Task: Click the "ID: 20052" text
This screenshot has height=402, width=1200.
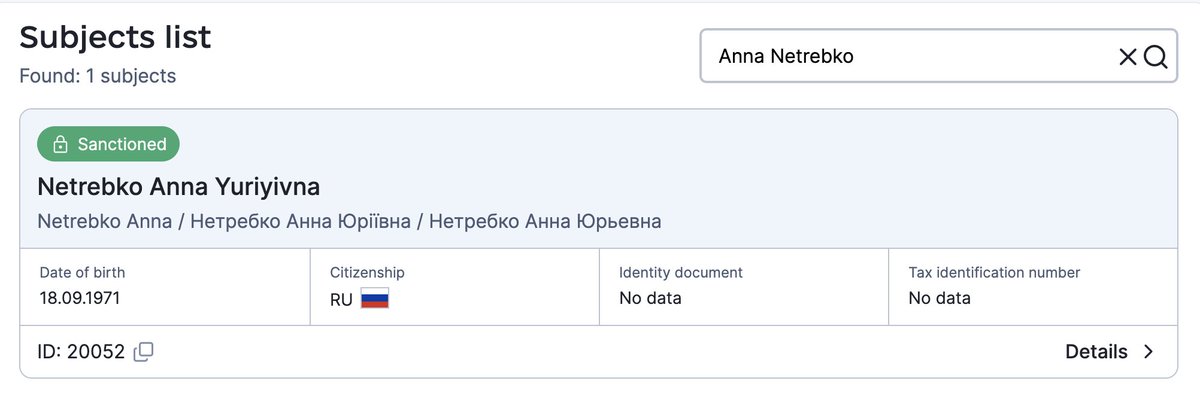Action: (x=81, y=351)
